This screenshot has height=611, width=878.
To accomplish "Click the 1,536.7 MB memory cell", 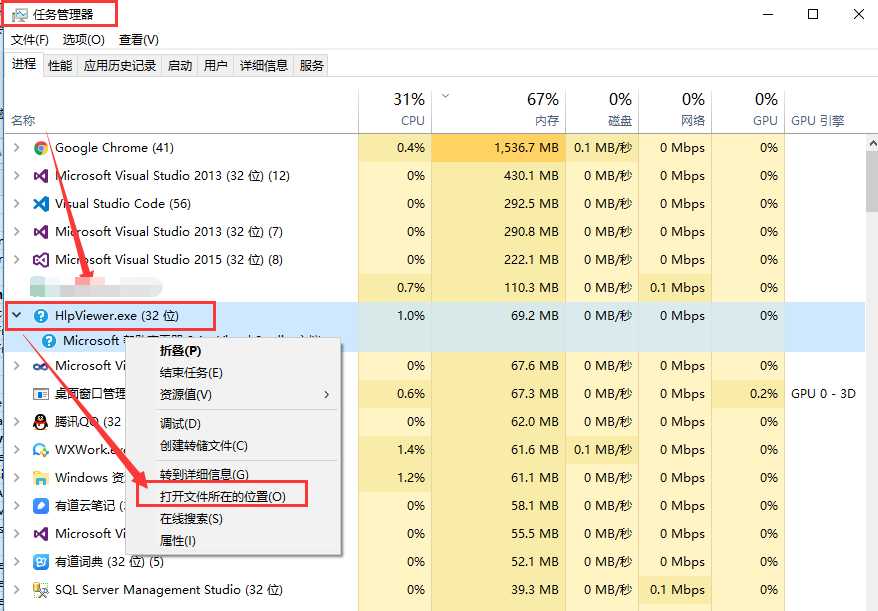I will 498,148.
